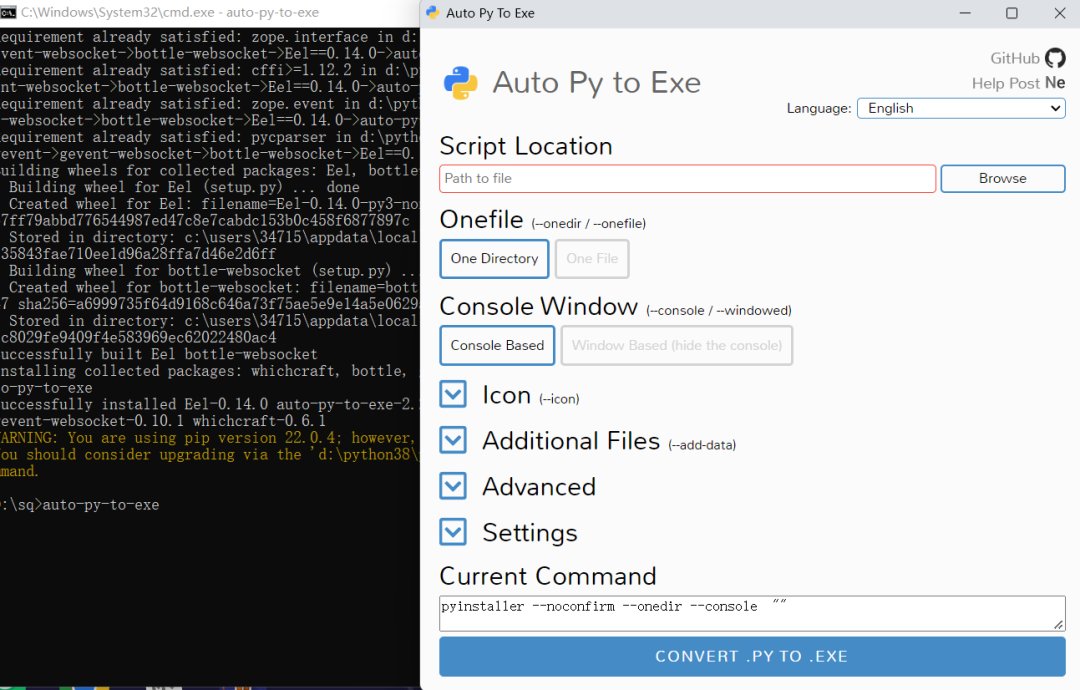Select the One Directory option

494,259
